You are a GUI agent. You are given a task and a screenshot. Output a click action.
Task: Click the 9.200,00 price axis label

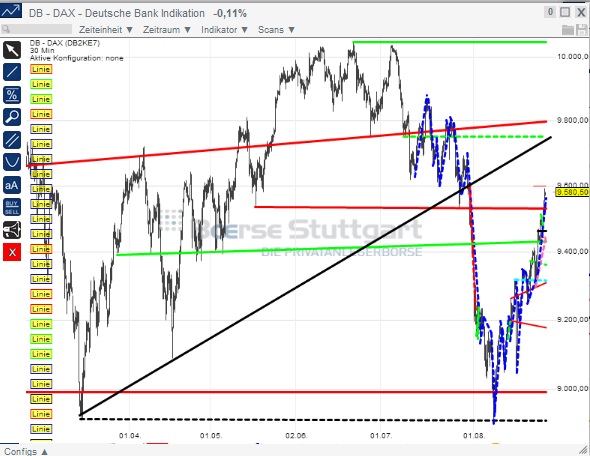click(x=573, y=319)
